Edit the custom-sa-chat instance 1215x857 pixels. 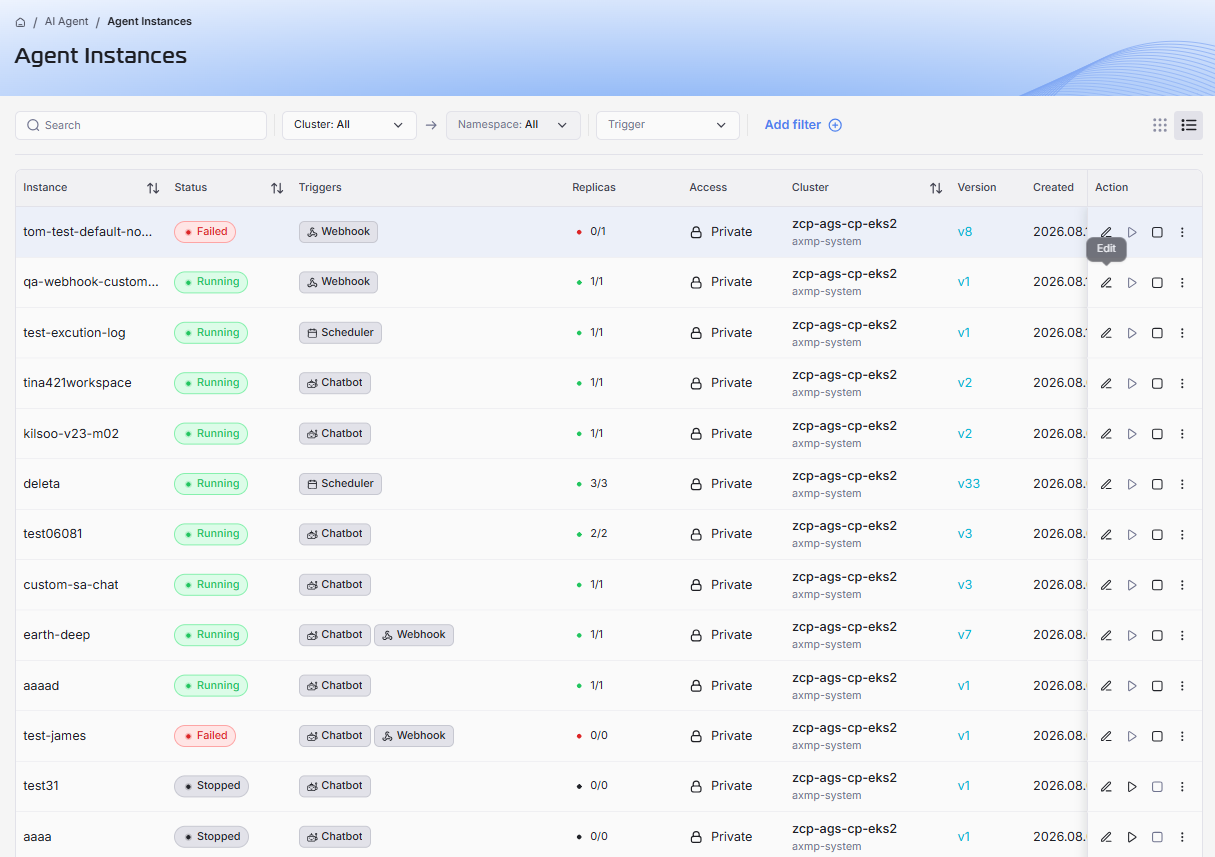[1106, 585]
